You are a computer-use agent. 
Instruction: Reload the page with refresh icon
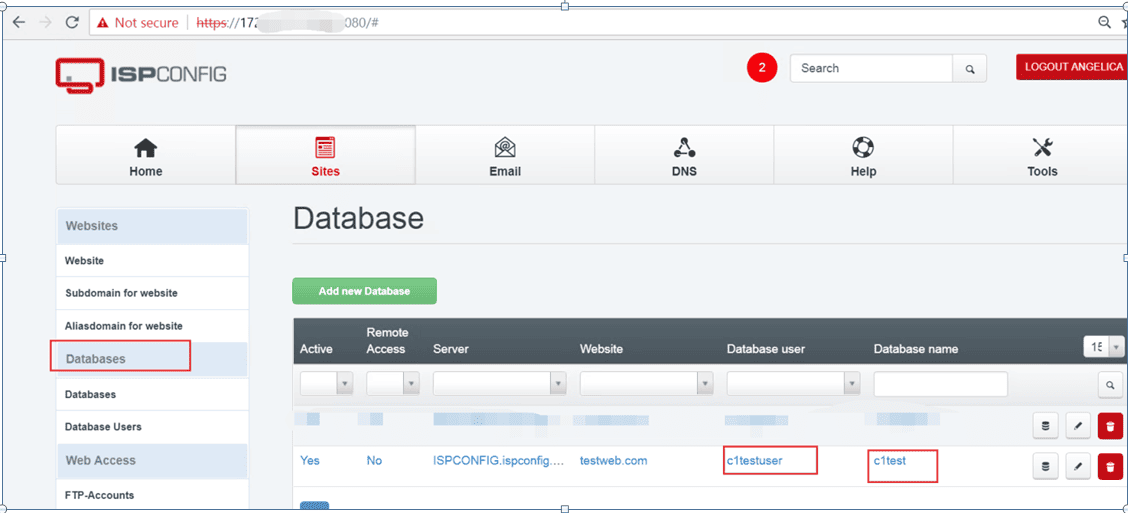coord(72,22)
